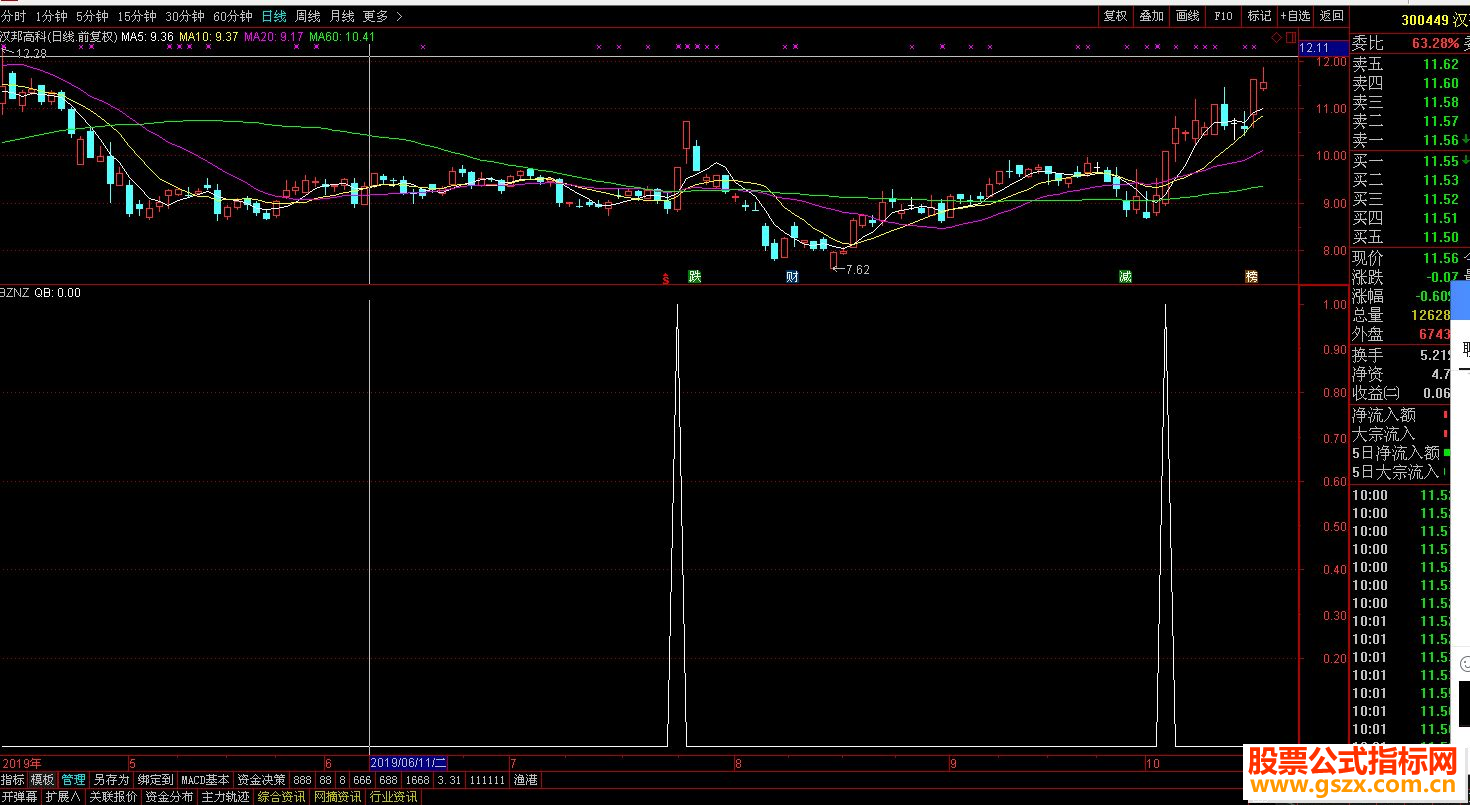The width and height of the screenshot is (1470, 805).
Task: Click the 卖五 11.62 quote row
Action: click(1410, 64)
